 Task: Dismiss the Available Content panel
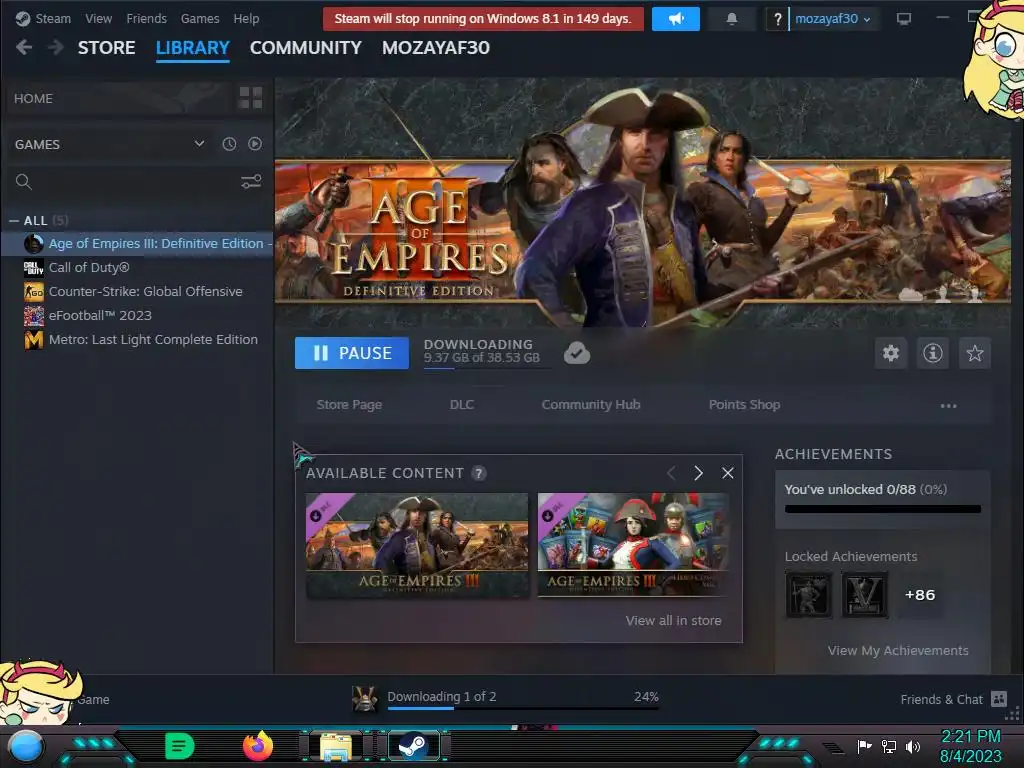click(x=728, y=473)
